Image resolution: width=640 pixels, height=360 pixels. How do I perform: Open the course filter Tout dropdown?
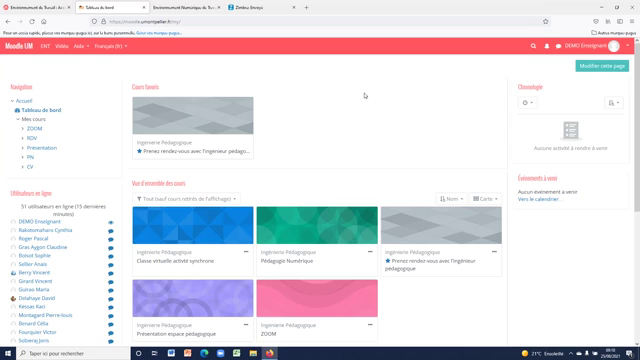click(x=187, y=199)
